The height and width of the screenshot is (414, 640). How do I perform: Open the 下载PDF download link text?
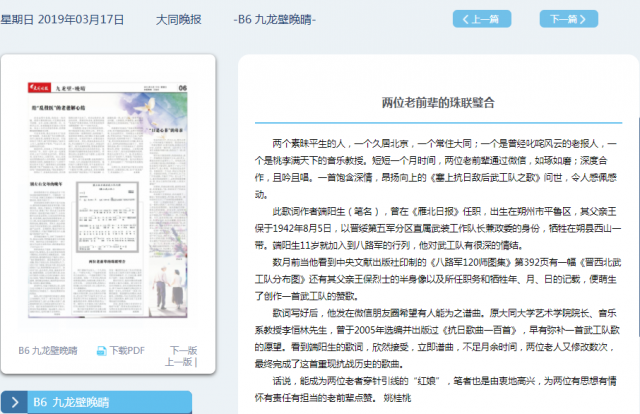[127, 351]
